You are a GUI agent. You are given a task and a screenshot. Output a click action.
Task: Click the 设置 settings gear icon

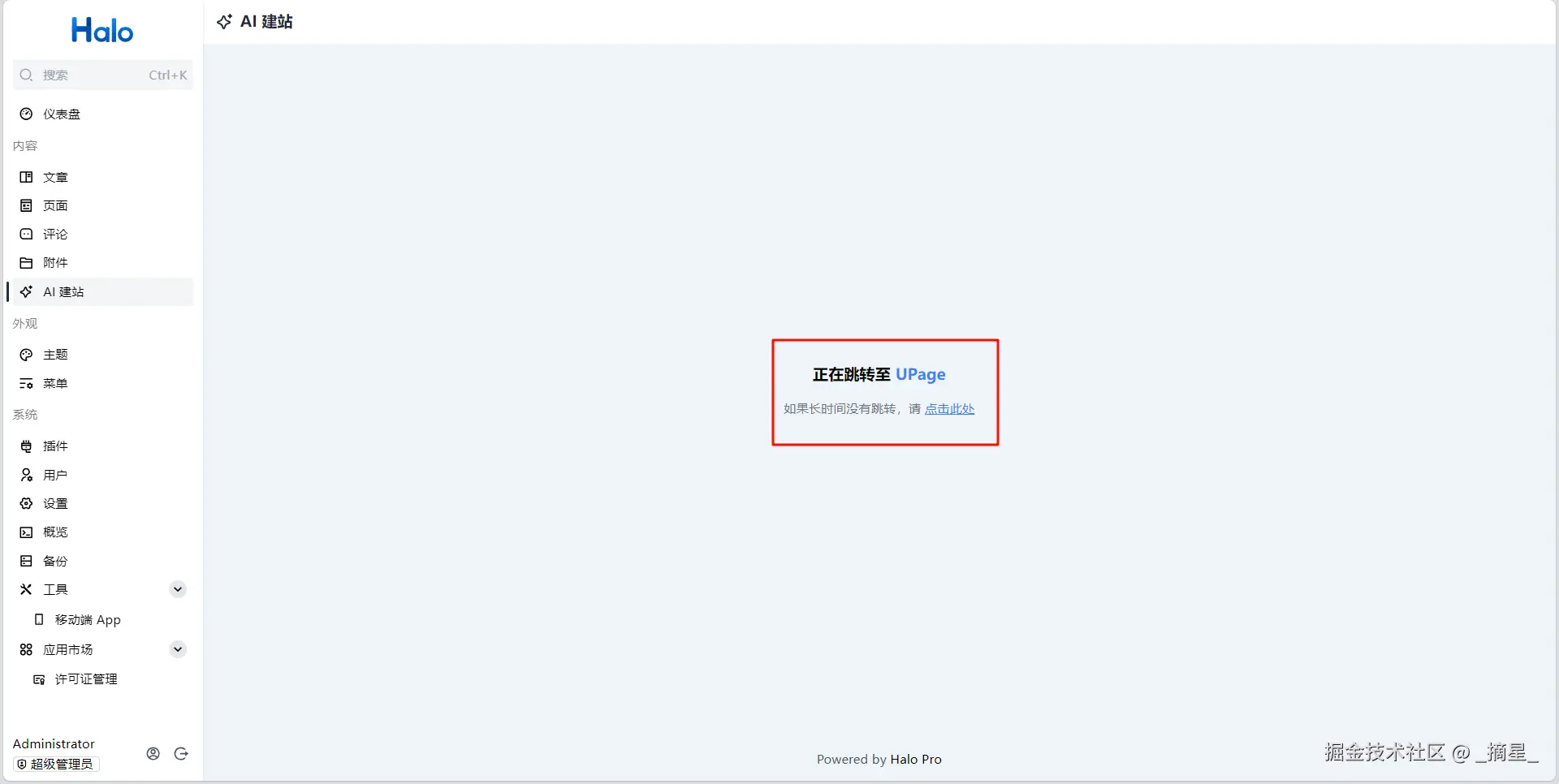click(x=26, y=503)
